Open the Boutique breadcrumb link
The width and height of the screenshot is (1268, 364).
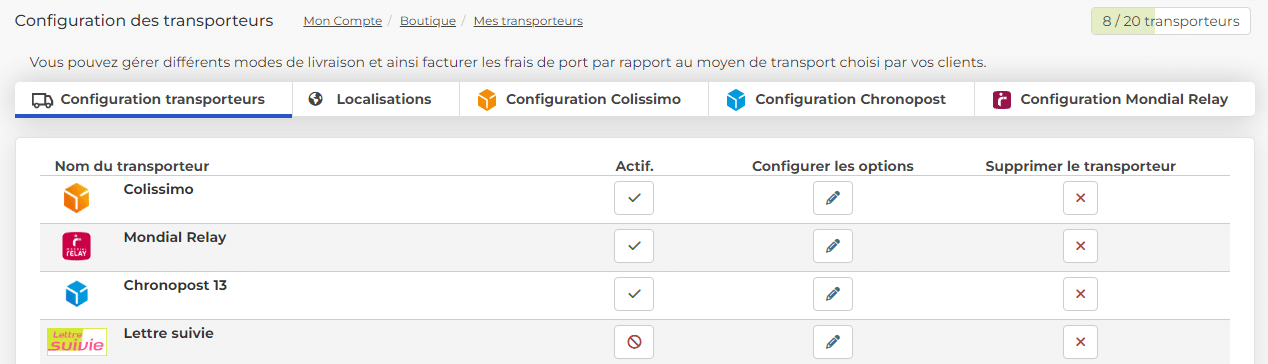[428, 21]
